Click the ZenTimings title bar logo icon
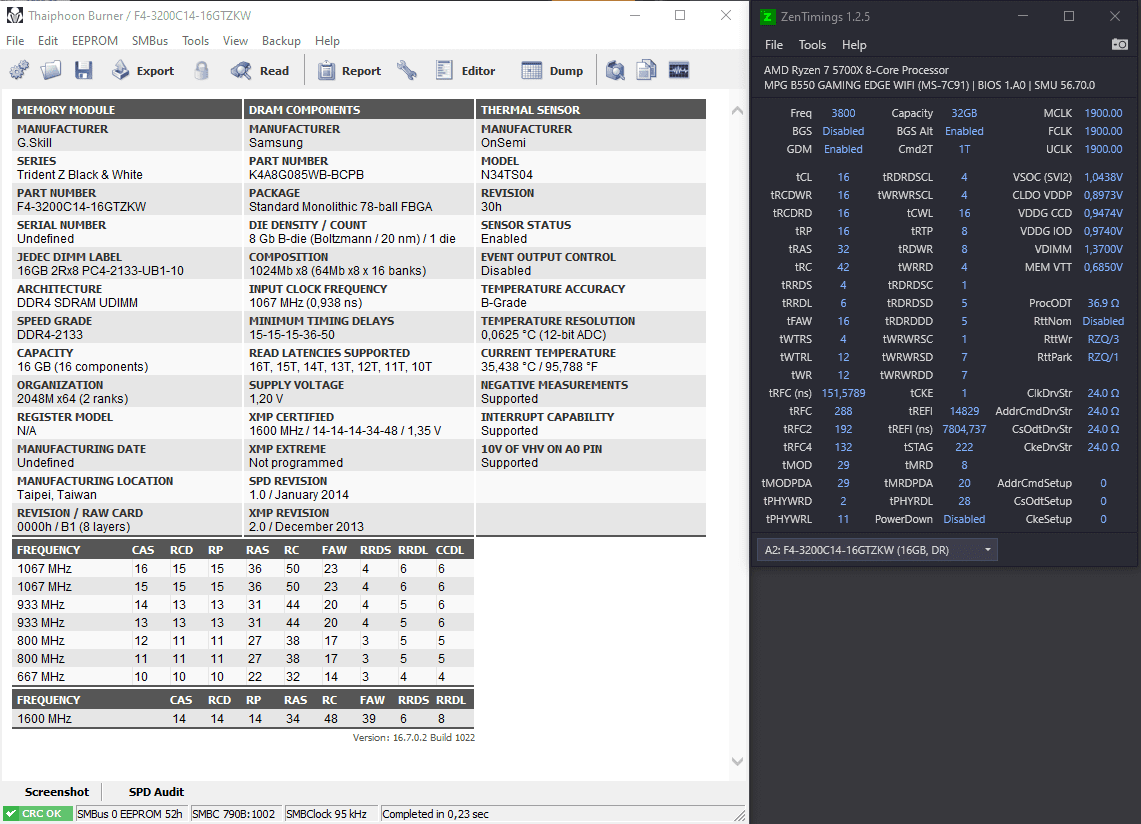Image resolution: width=1141 pixels, height=824 pixels. pos(767,17)
